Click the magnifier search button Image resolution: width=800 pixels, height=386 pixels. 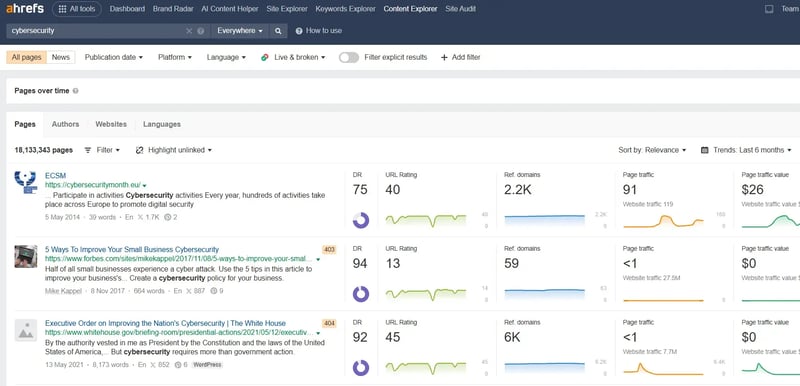(278, 31)
